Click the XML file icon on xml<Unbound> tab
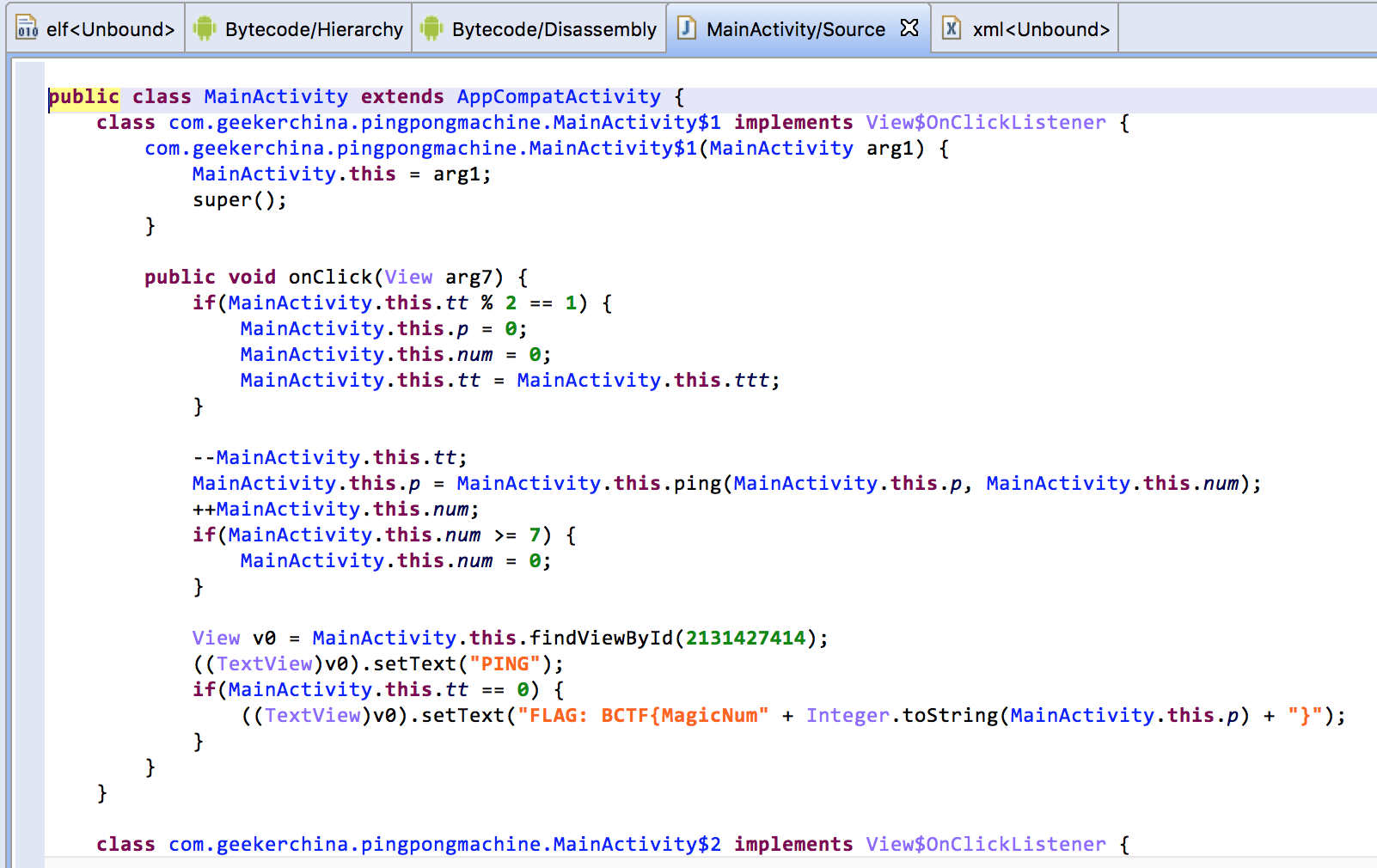 point(952,28)
